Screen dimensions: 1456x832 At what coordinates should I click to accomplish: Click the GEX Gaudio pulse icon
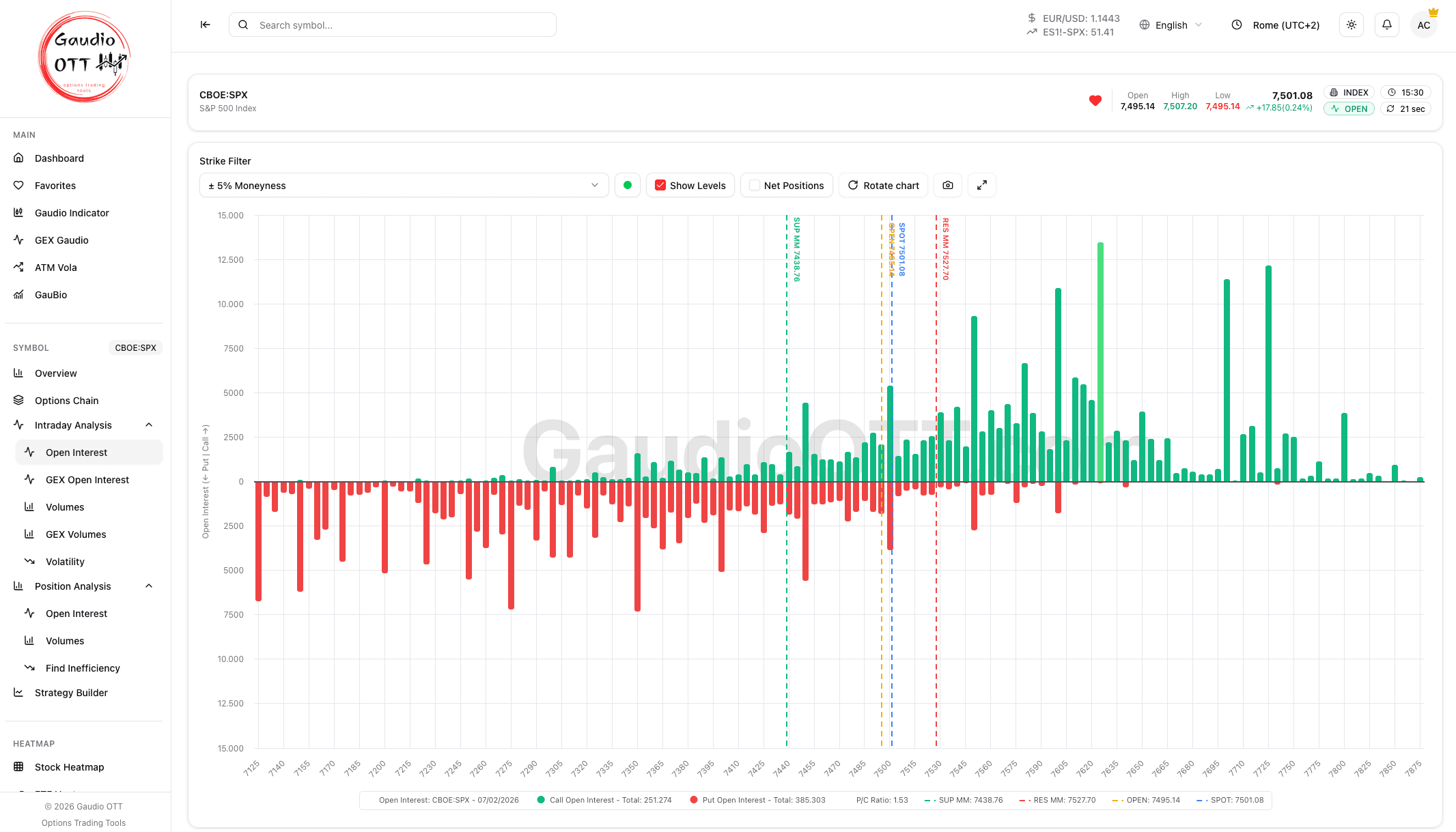tap(18, 240)
